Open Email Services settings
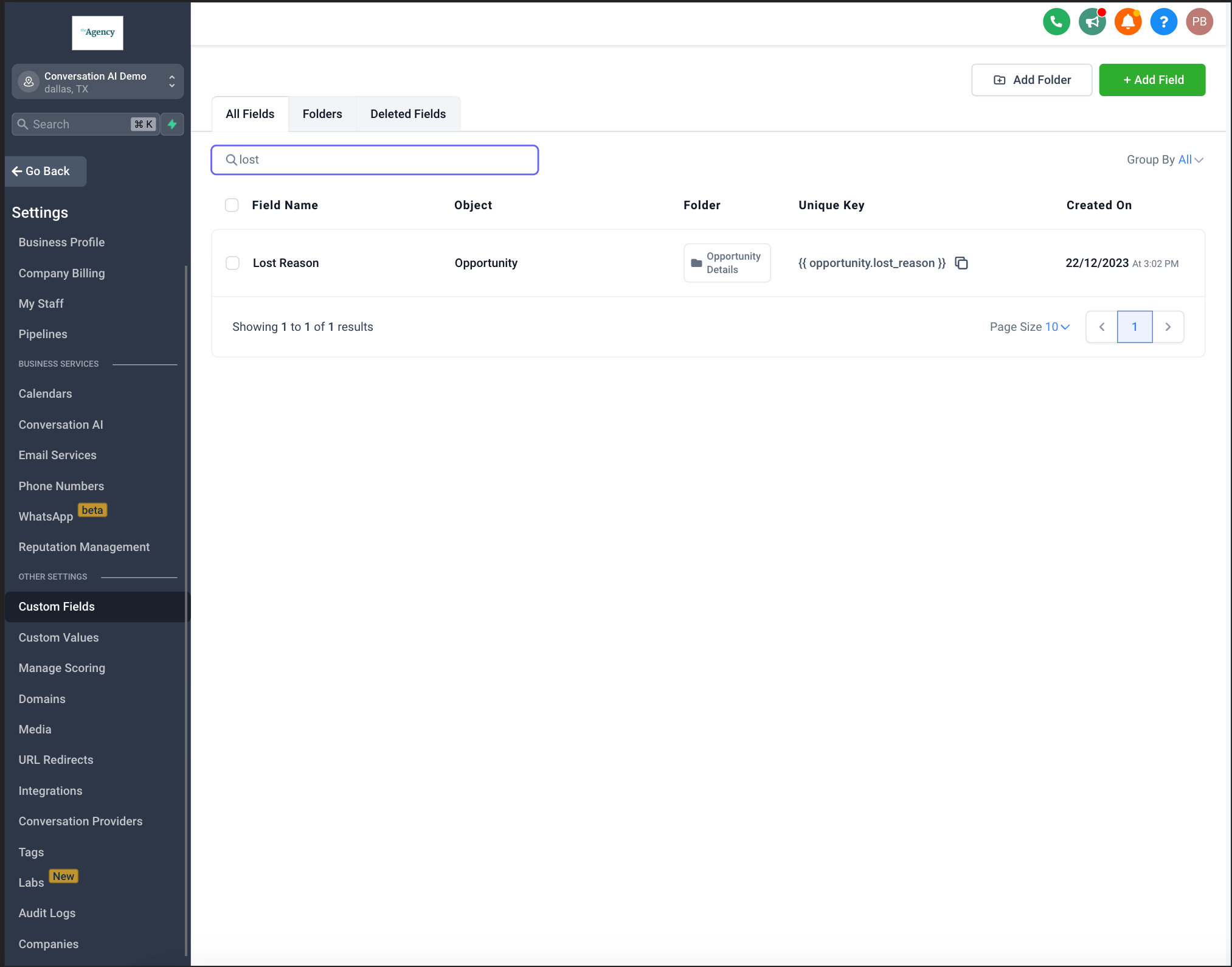Viewport: 1232px width, 967px height. tap(57, 455)
